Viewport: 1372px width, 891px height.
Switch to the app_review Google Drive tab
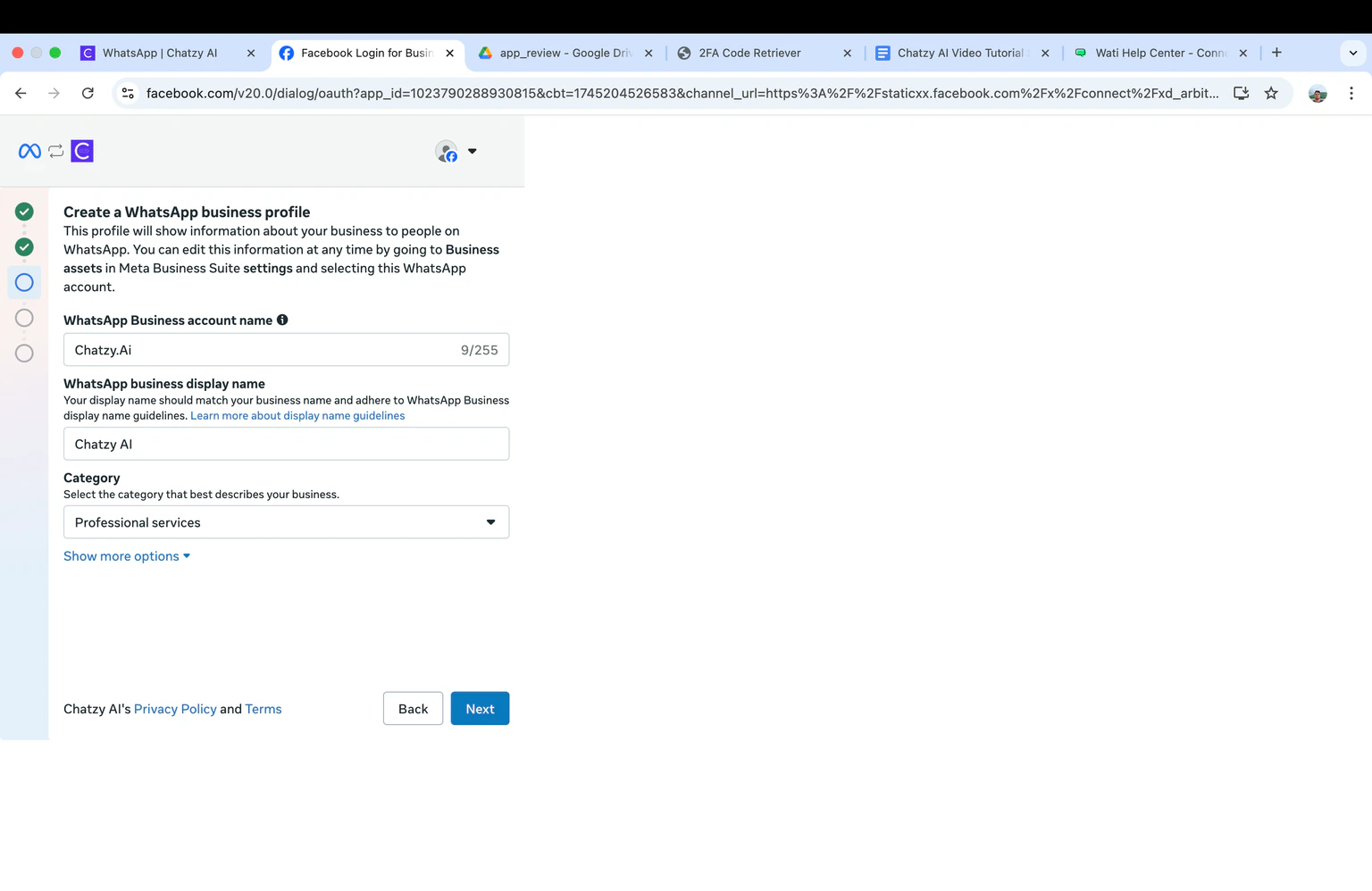tap(565, 54)
